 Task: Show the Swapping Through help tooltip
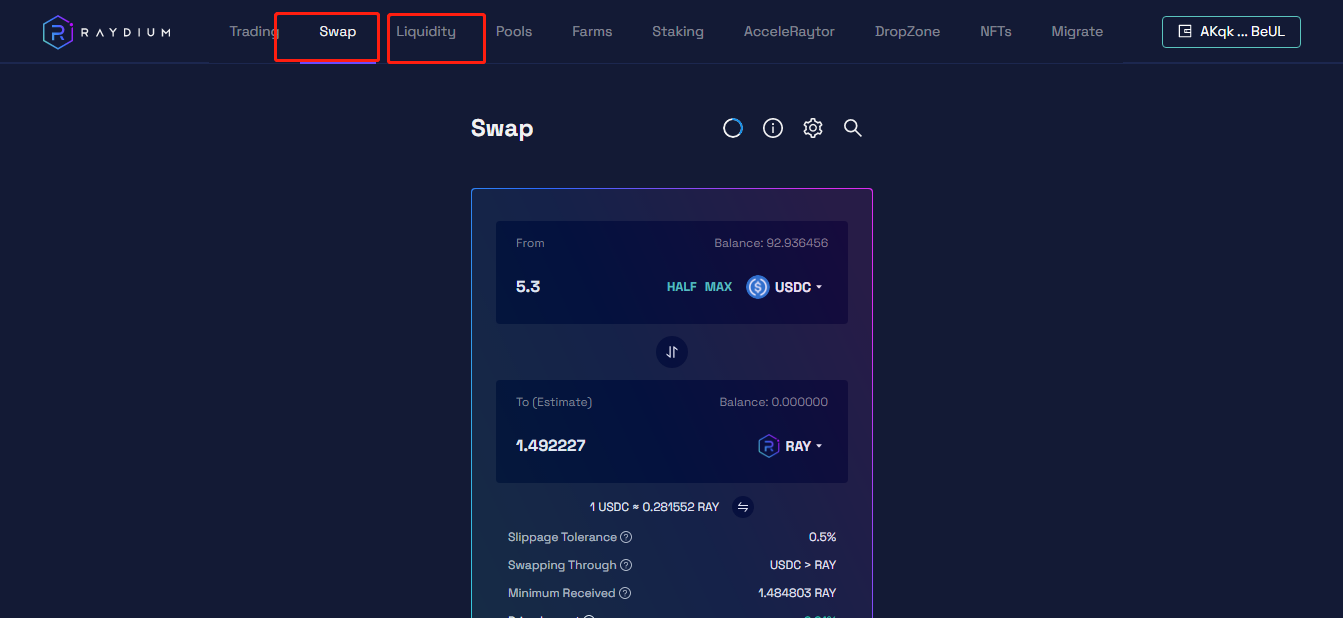tap(626, 565)
